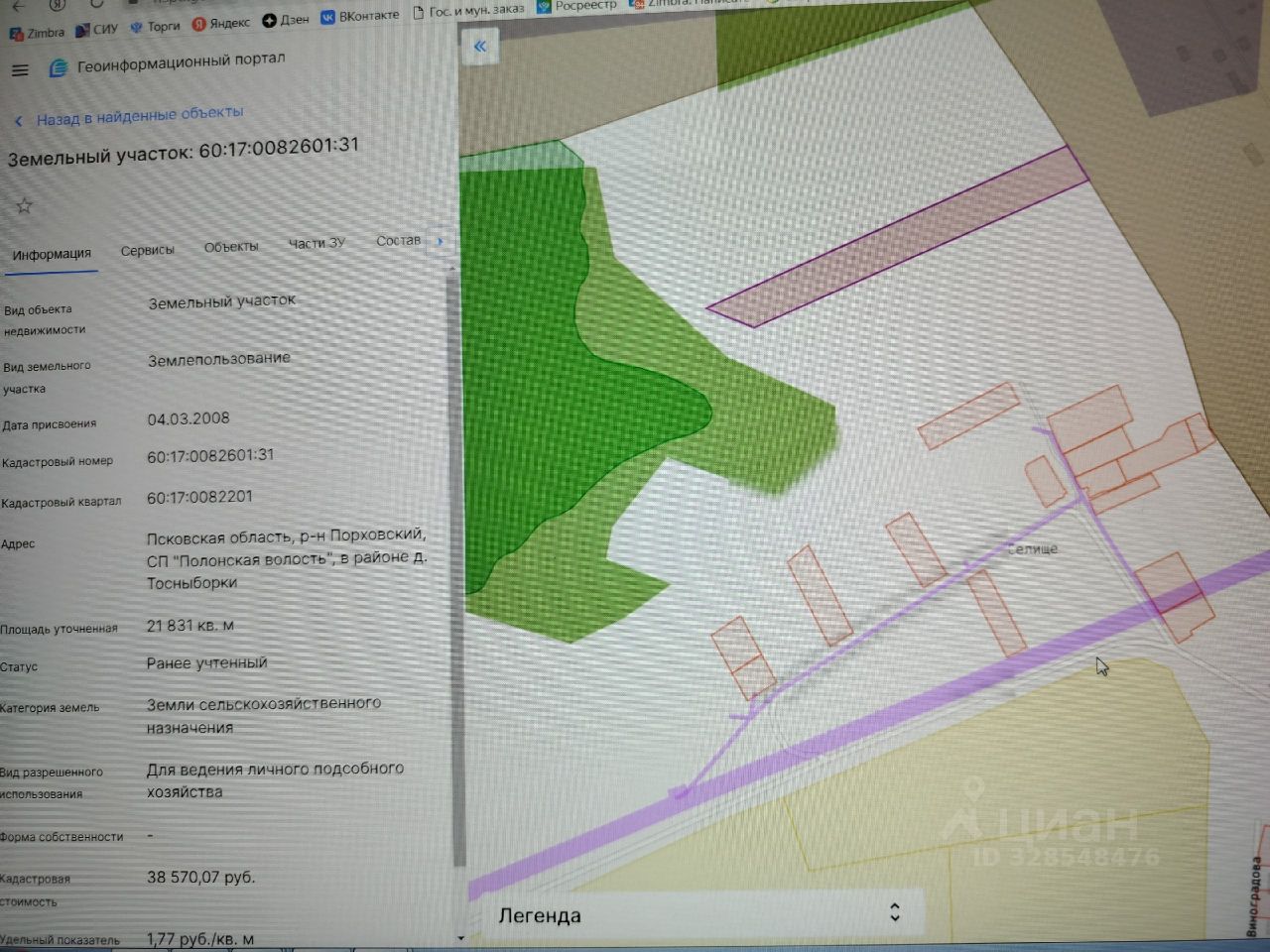
Task: Select the Информация tab
Action: 52,254
